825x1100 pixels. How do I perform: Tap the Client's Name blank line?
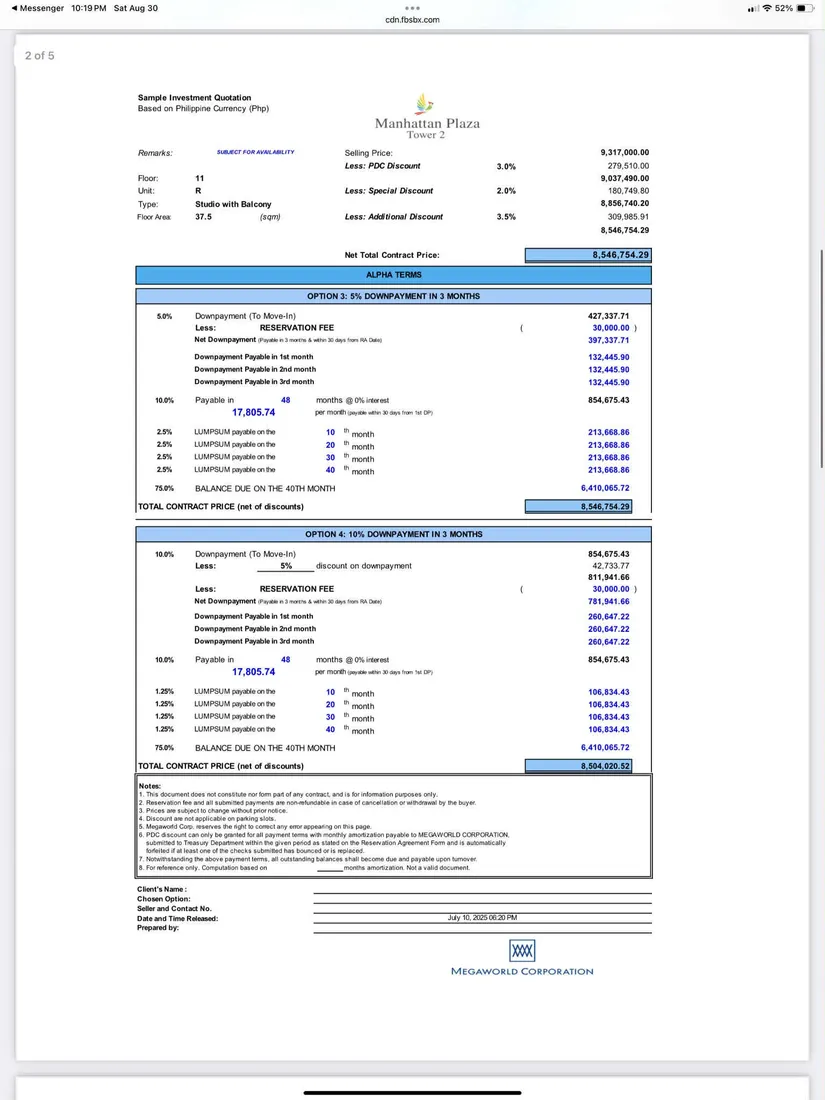pyautogui.click(x=481, y=889)
